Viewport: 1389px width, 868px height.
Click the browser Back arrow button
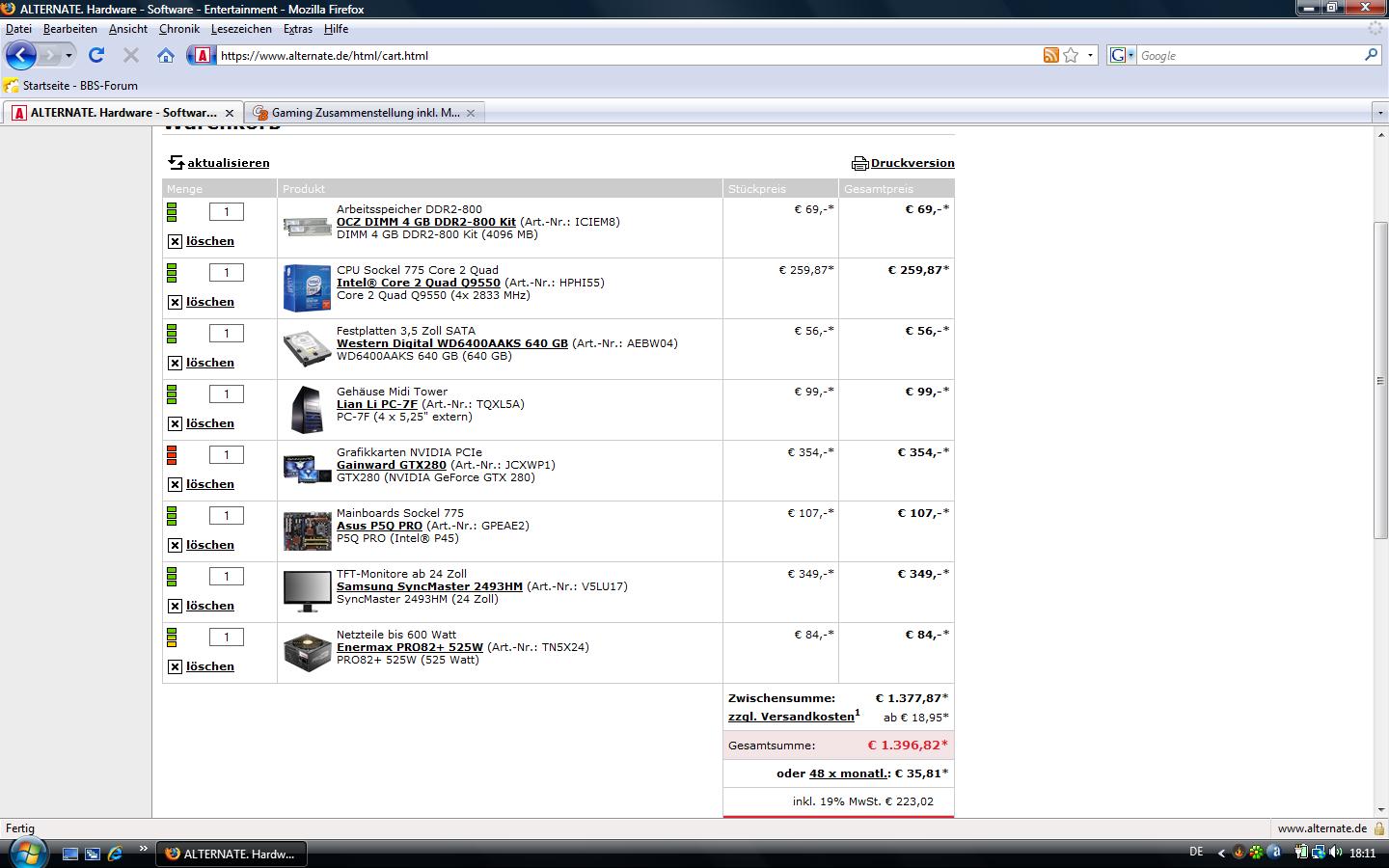21,55
